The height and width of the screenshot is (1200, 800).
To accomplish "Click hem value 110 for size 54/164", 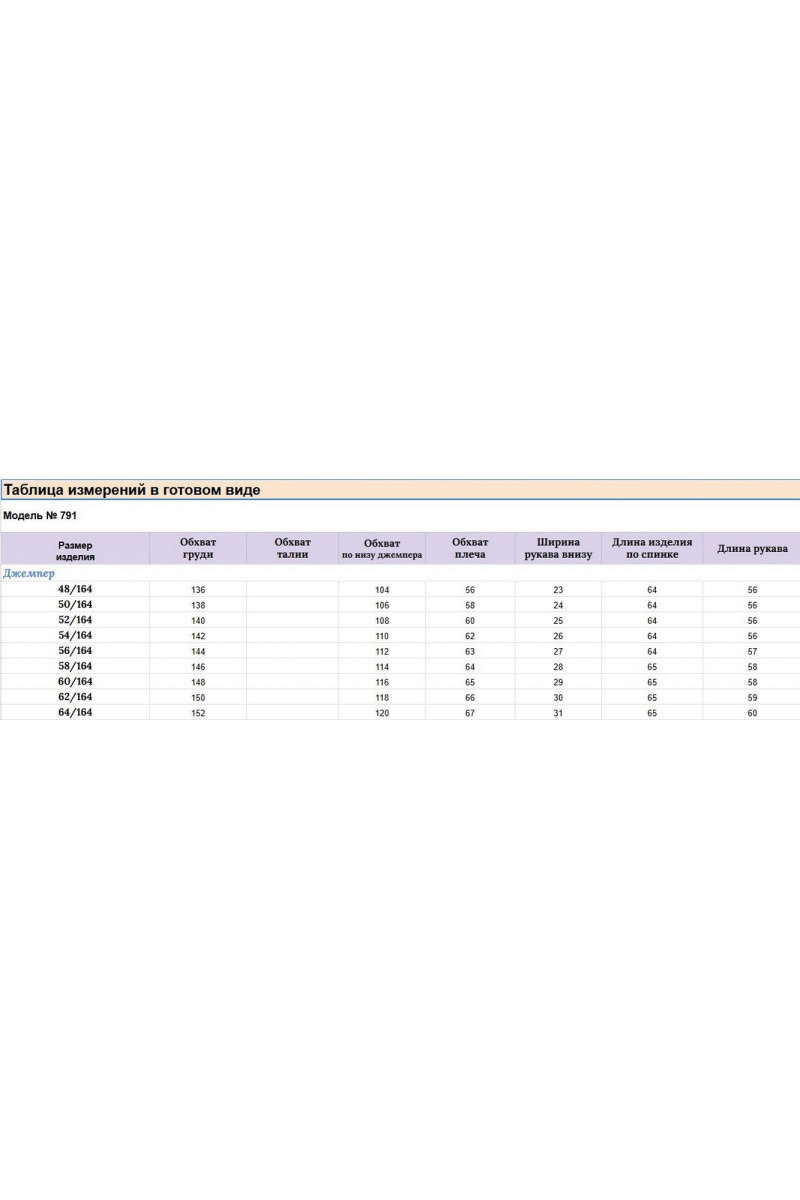I will (382, 636).
